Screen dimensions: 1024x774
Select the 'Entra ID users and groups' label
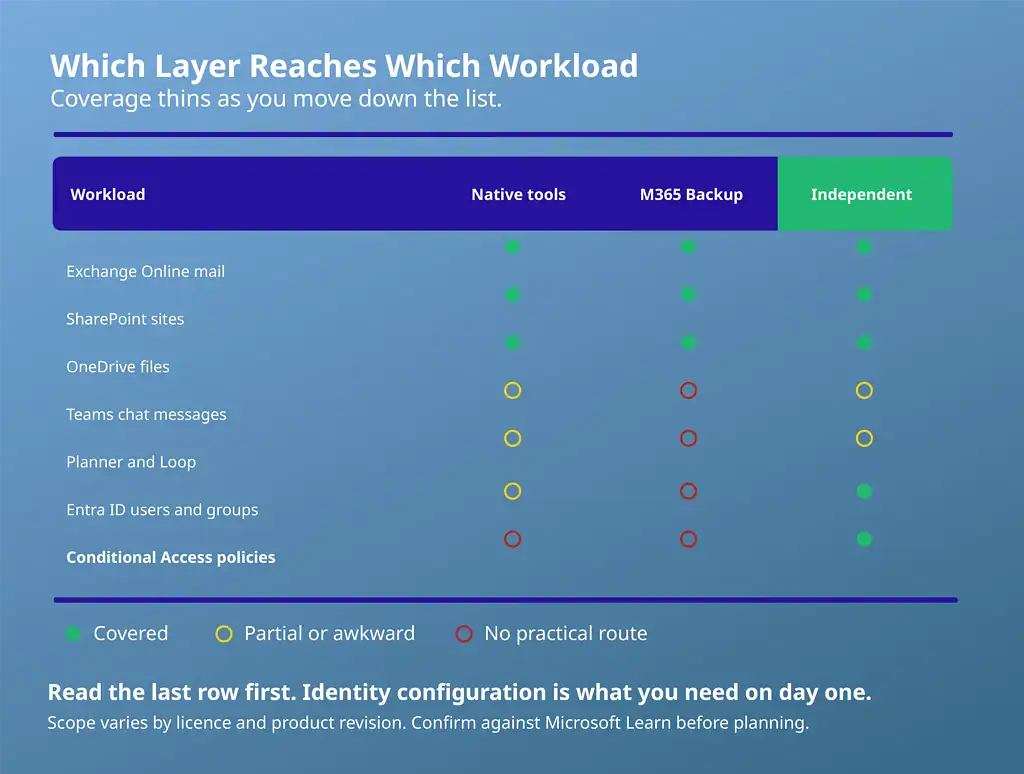[x=163, y=510]
